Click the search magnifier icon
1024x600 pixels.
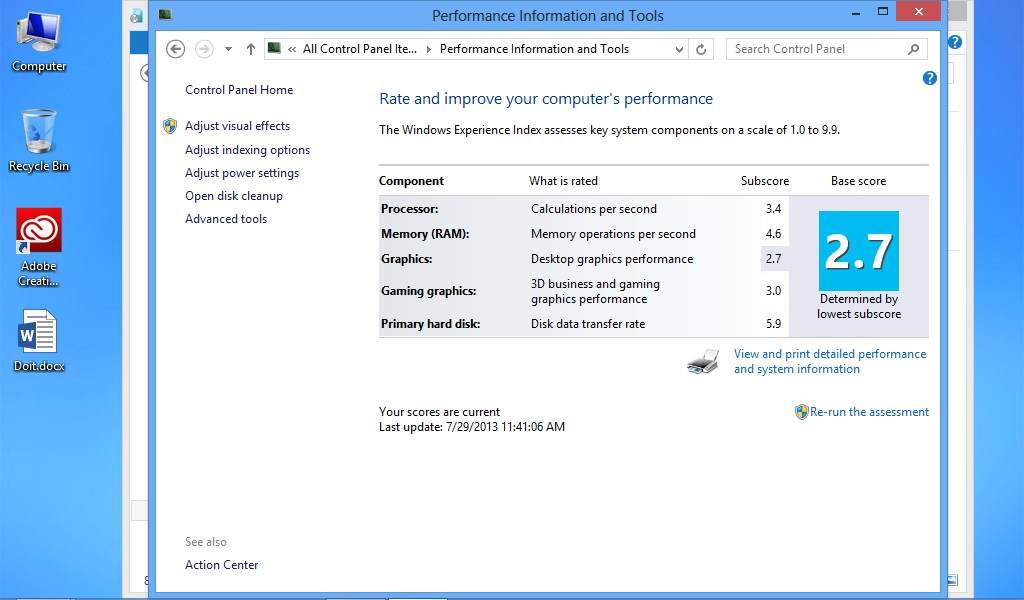click(914, 49)
